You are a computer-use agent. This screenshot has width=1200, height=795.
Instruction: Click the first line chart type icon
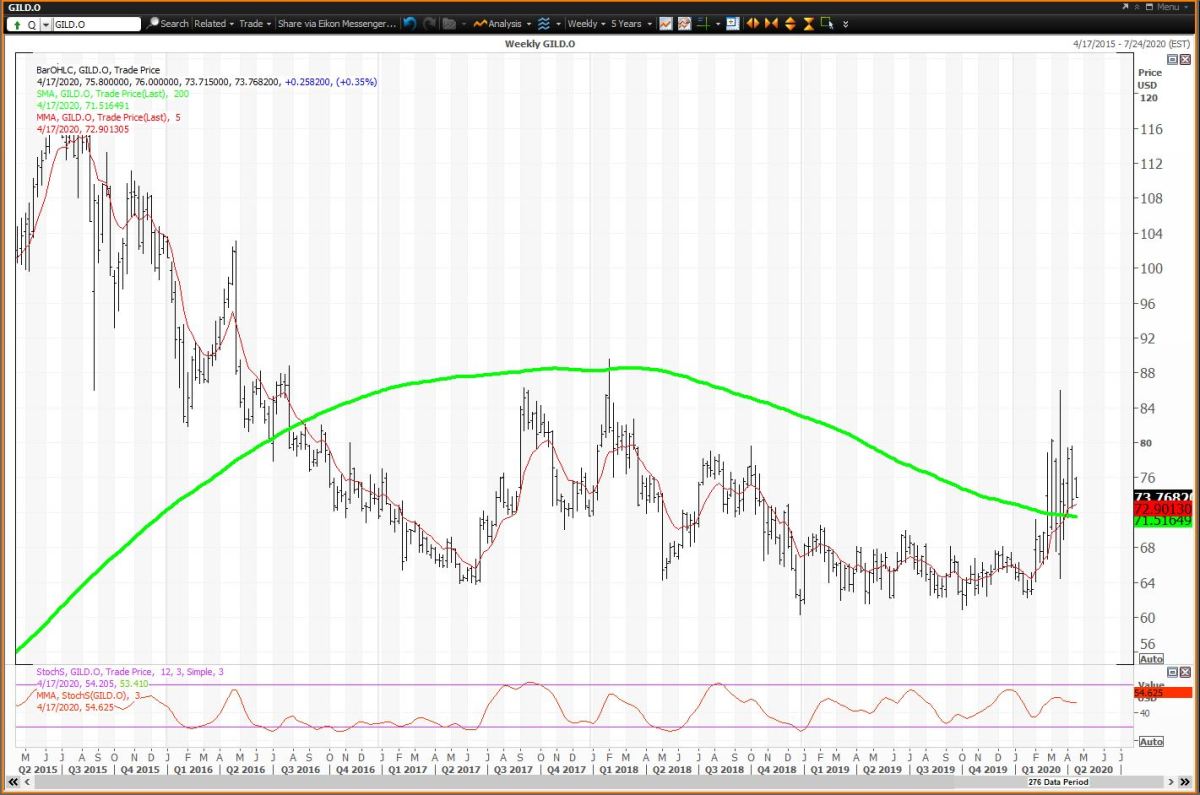pyautogui.click(x=666, y=23)
